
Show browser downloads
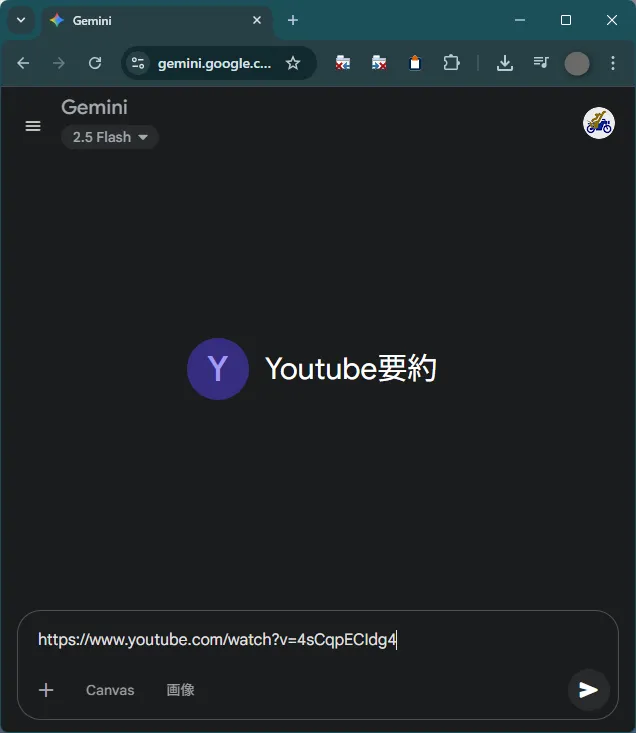tap(505, 63)
